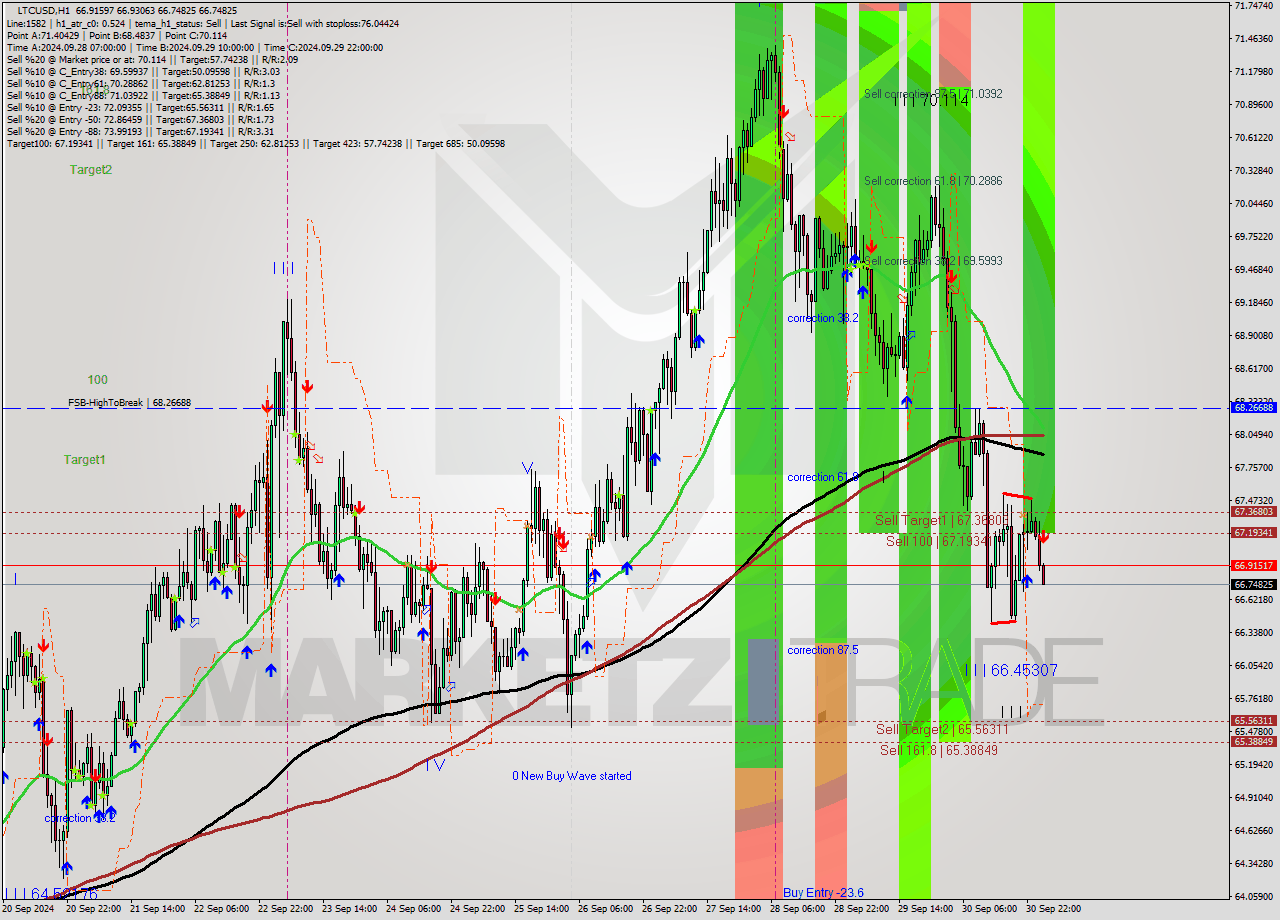Click the '24 Sep 06:00' time axis label
This screenshot has height=920, width=1280.
[x=415, y=909]
